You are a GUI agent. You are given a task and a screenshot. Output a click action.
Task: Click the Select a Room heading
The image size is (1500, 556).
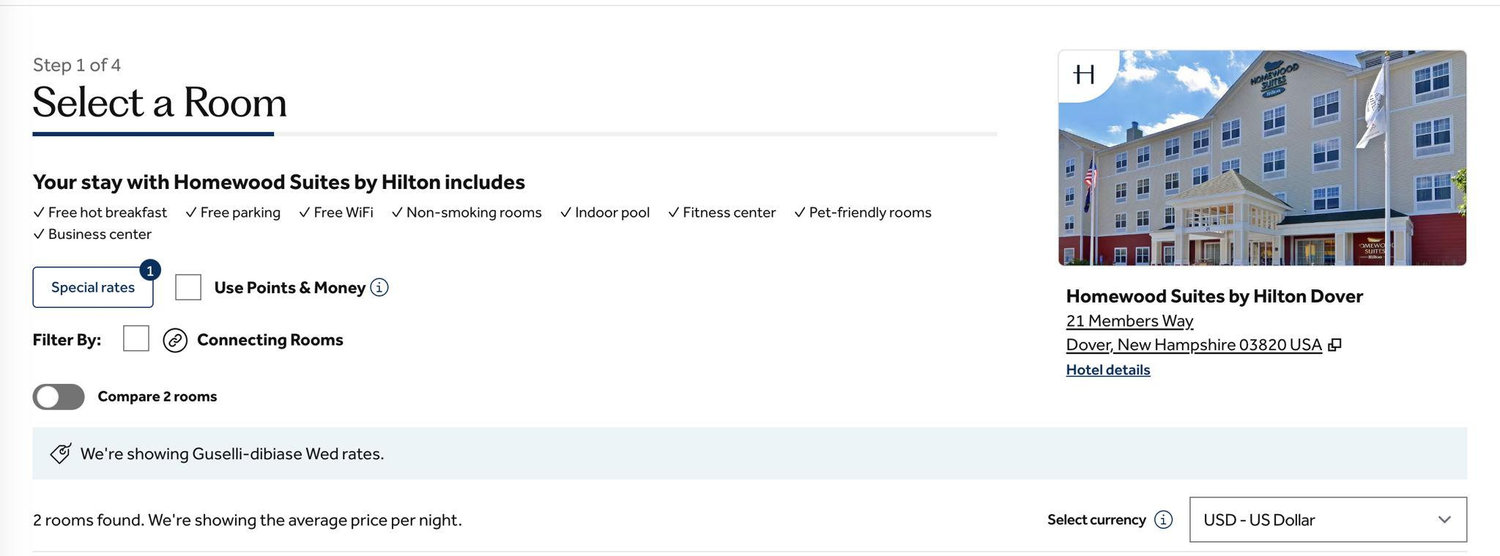[x=160, y=102]
